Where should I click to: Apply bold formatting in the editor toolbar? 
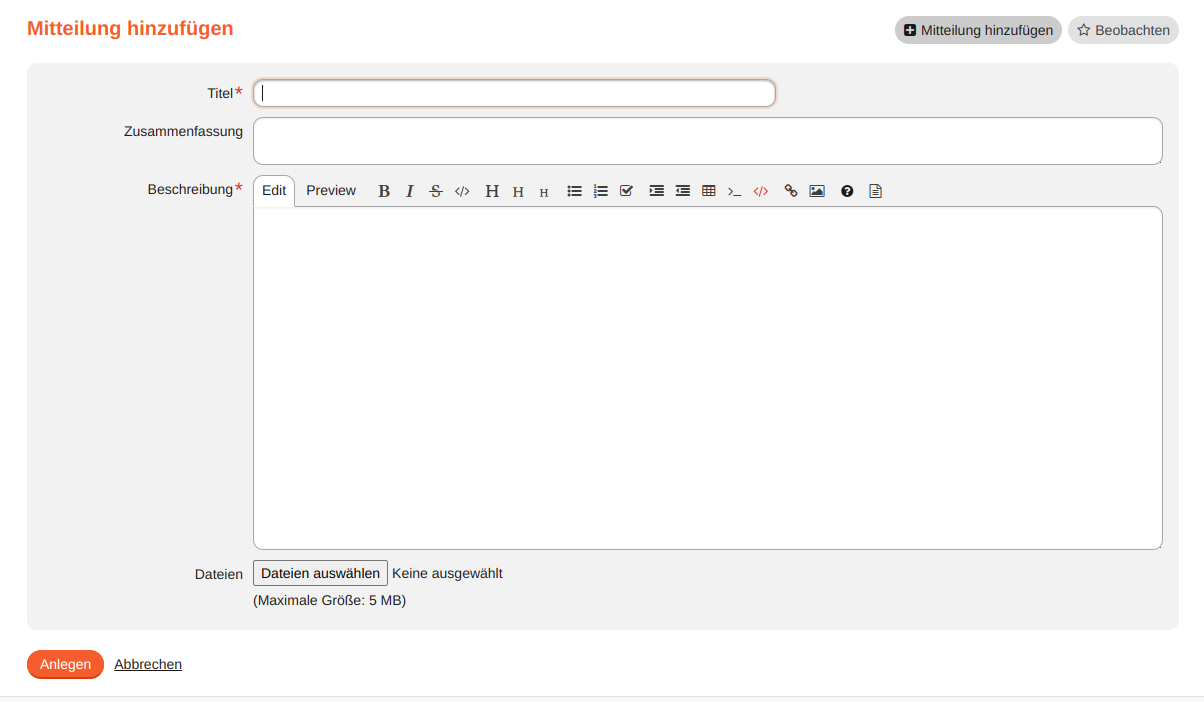tap(384, 191)
